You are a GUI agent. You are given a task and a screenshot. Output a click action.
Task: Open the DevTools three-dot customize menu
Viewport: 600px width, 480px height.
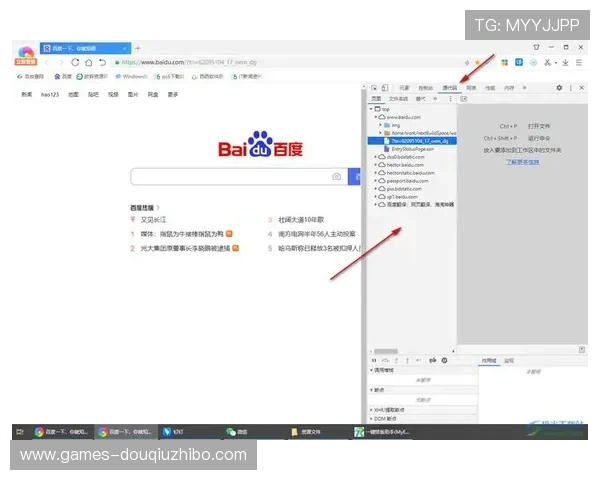click(571, 88)
